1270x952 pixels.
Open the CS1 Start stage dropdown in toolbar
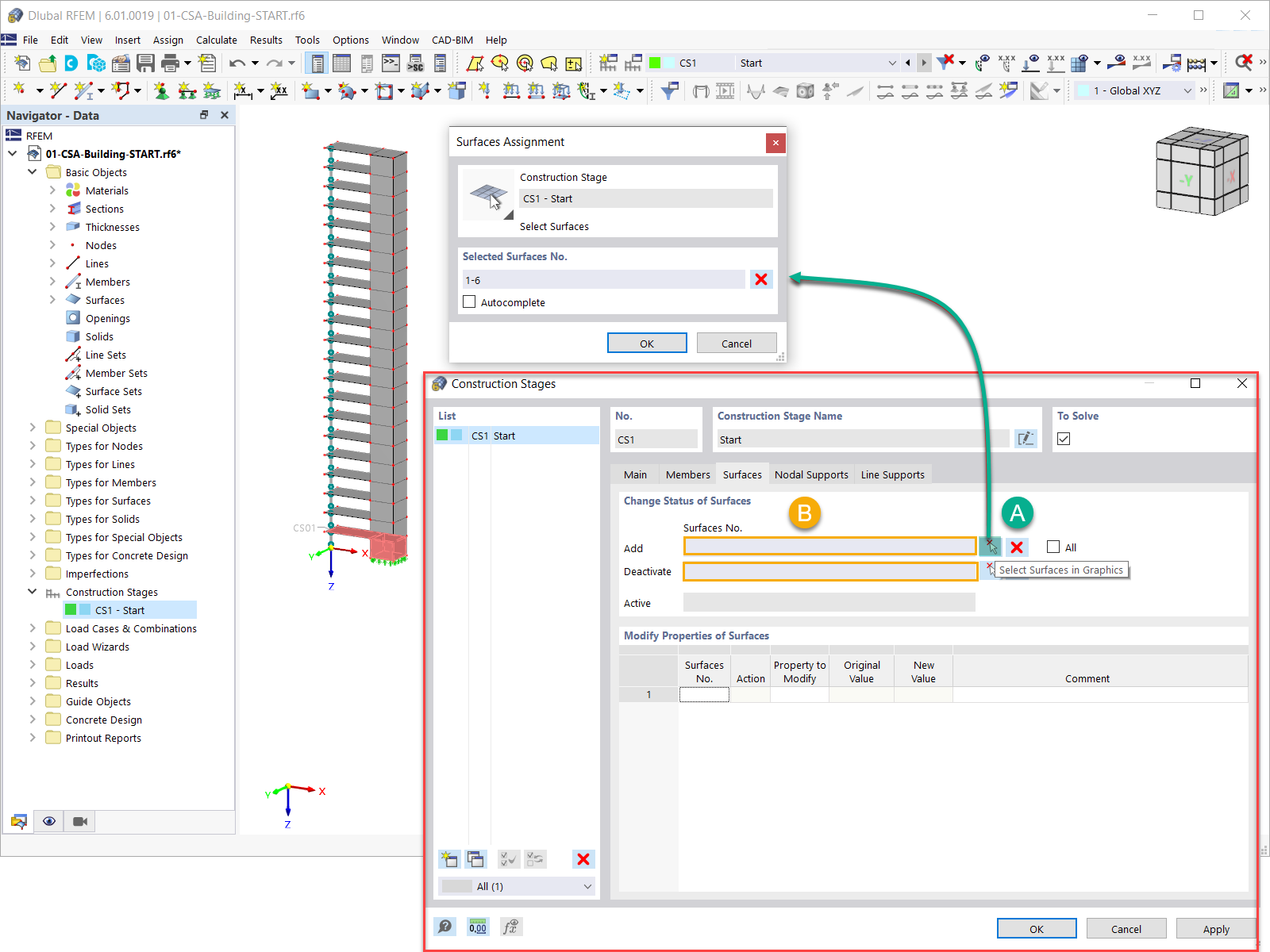pos(892,63)
